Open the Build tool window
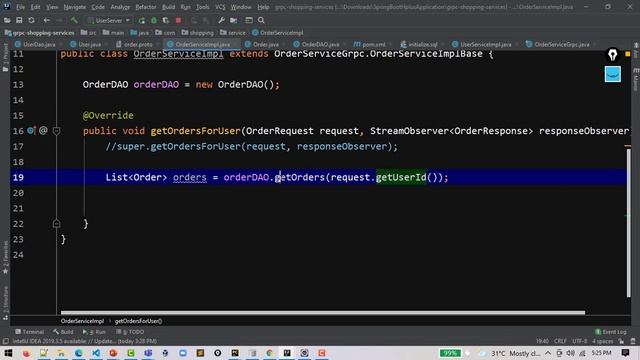The height and width of the screenshot is (360, 640). [x=63, y=332]
